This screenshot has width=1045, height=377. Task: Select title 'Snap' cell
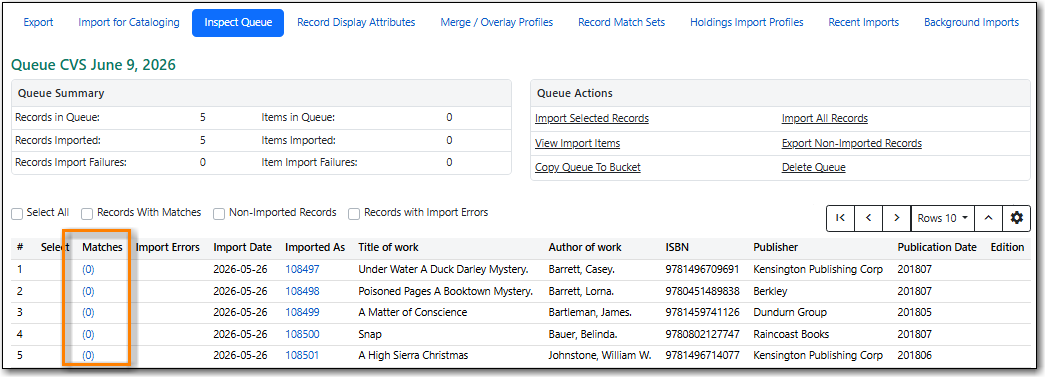370,334
